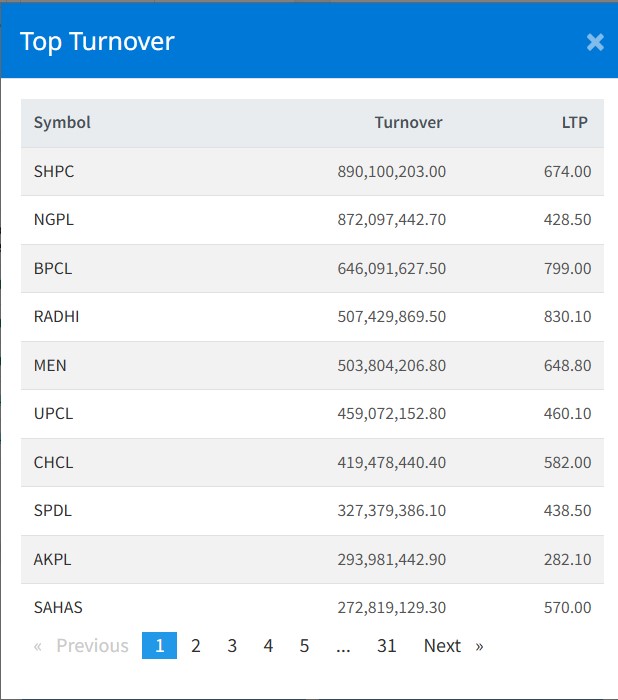The width and height of the screenshot is (618, 700).
Task: Click the SAHAS symbol entry
Action: pyautogui.click(x=58, y=608)
